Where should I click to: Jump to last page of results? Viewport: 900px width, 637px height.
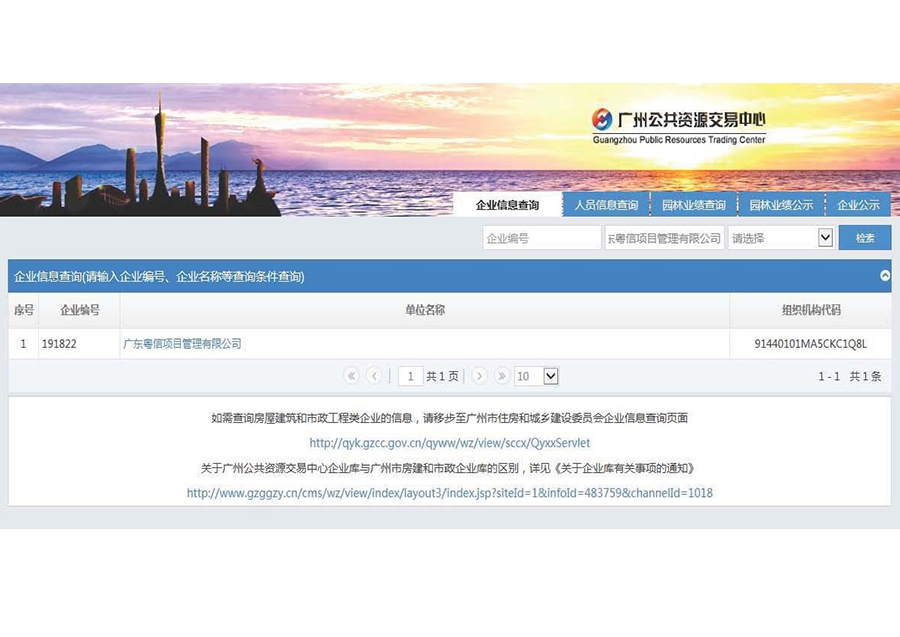(502, 376)
